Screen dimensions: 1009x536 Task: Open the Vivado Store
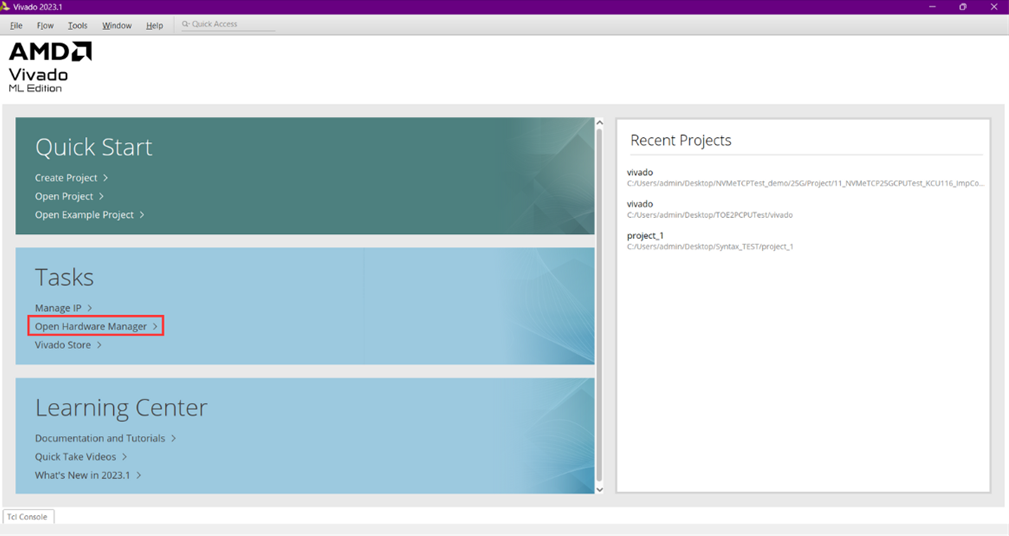[63, 345]
